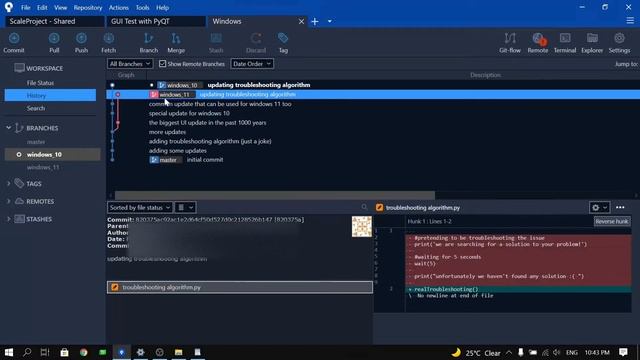Screen dimensions: 640x360
Task: Create a new branch via Branch icon
Action: click(149, 42)
